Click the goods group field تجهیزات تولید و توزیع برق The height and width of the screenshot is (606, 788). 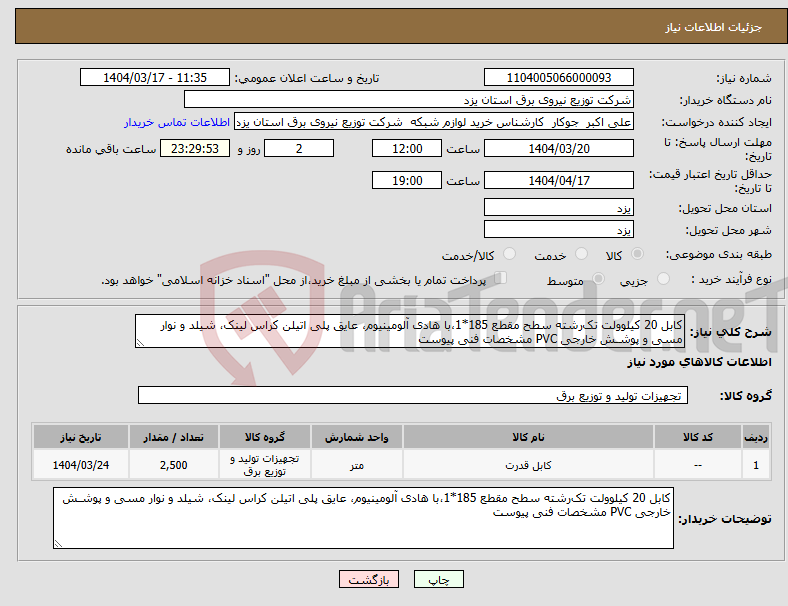point(413,395)
